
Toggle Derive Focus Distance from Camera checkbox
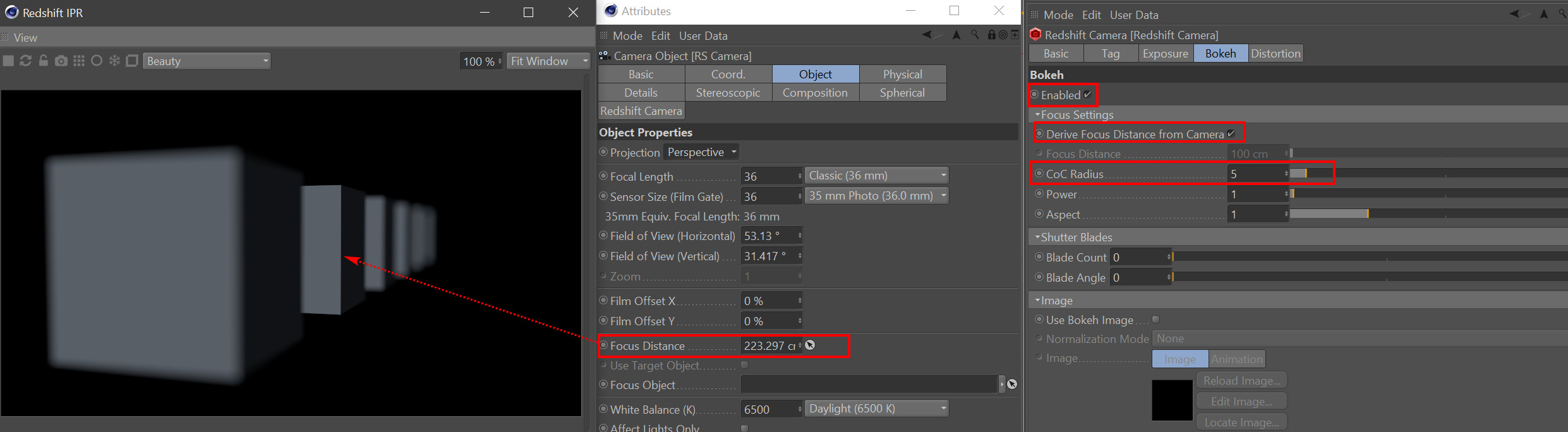(x=1231, y=134)
